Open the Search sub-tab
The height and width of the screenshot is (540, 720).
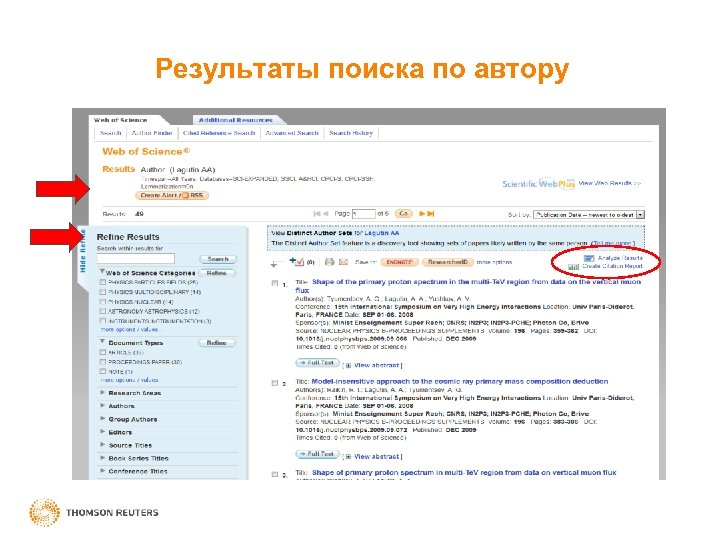[x=111, y=133]
